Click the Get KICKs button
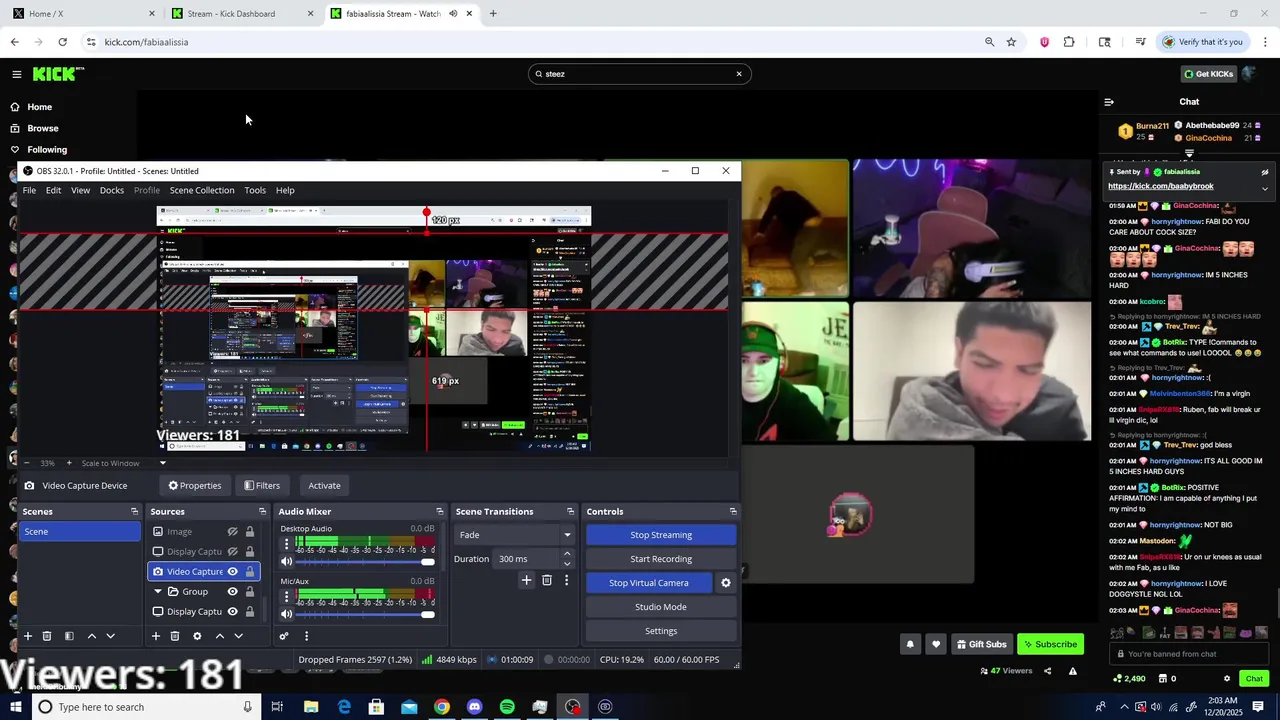 pyautogui.click(x=1208, y=74)
